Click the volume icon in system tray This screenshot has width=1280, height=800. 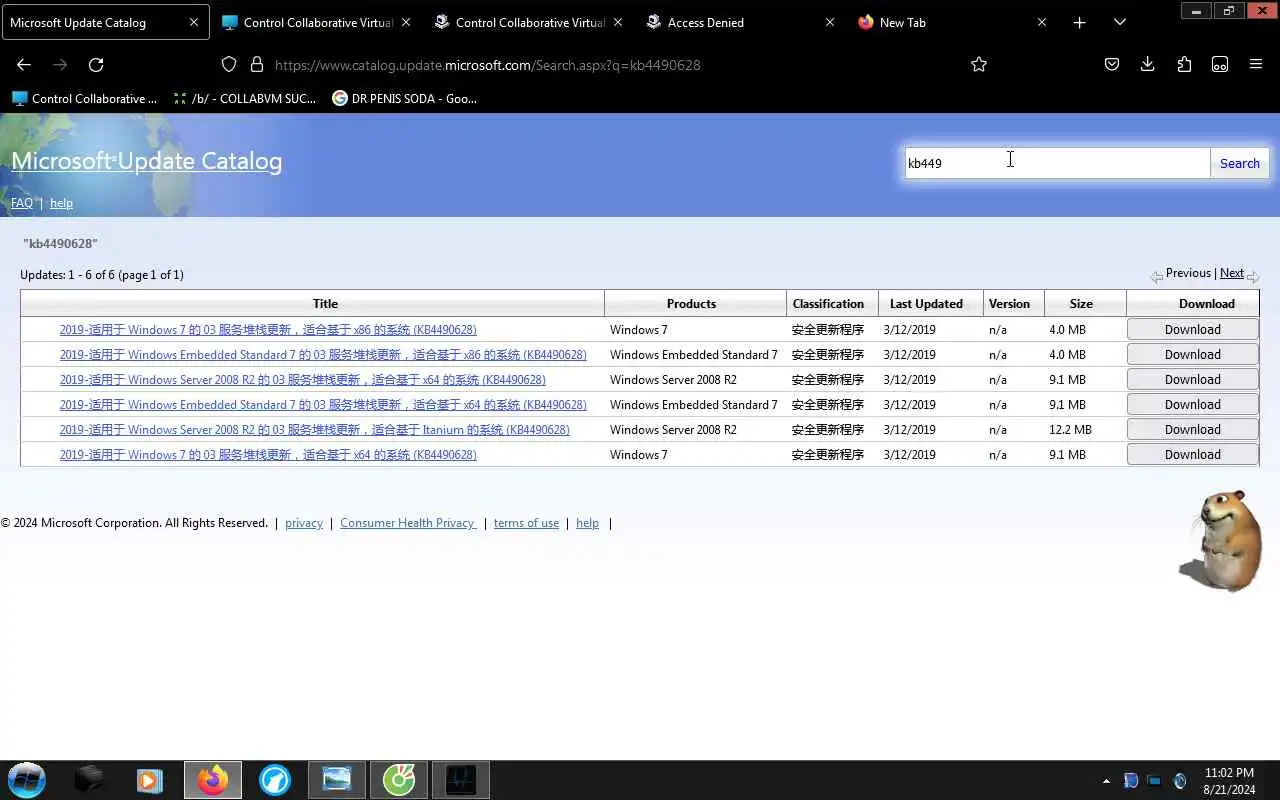[1180, 781]
